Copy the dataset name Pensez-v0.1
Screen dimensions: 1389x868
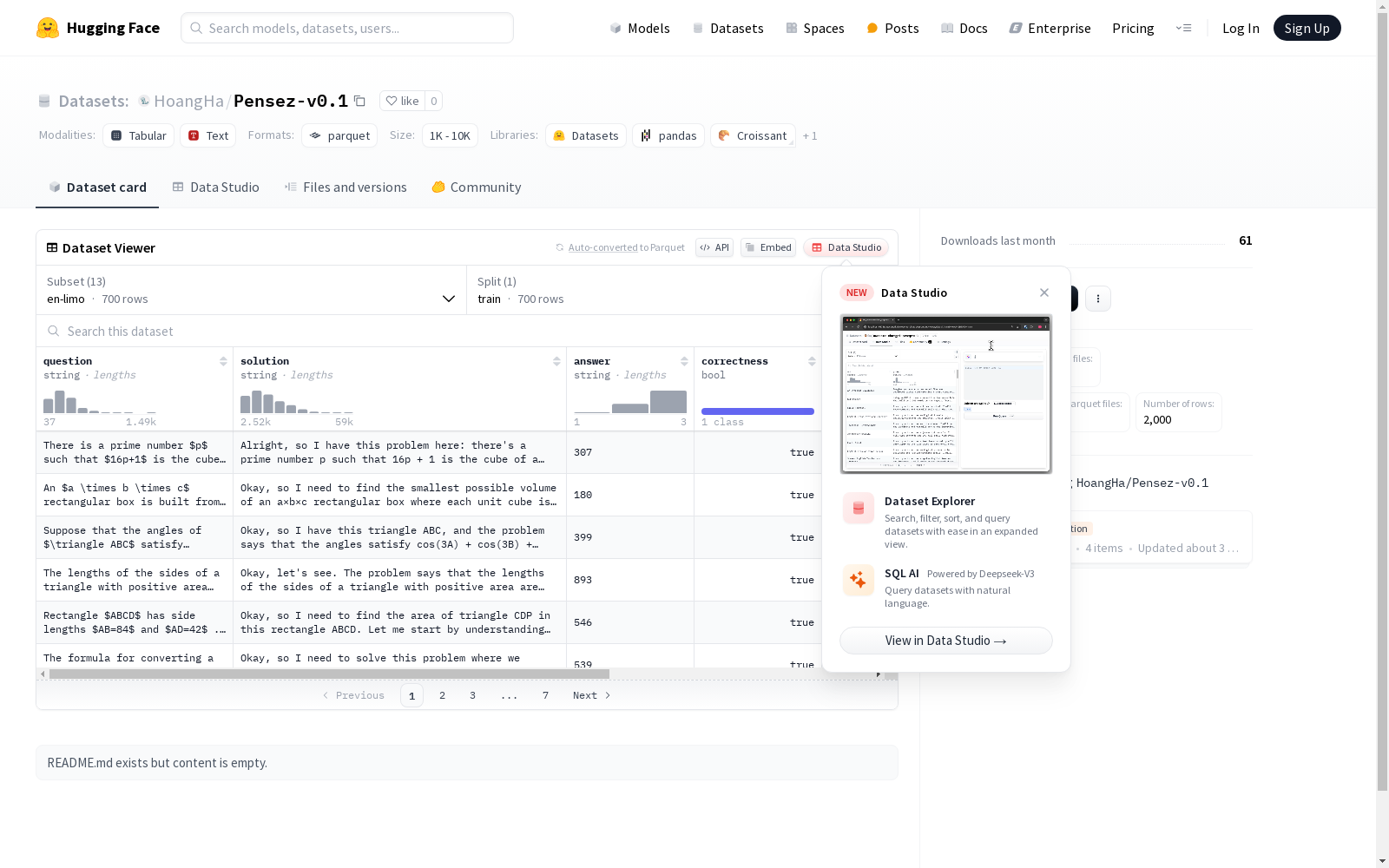tap(359, 102)
